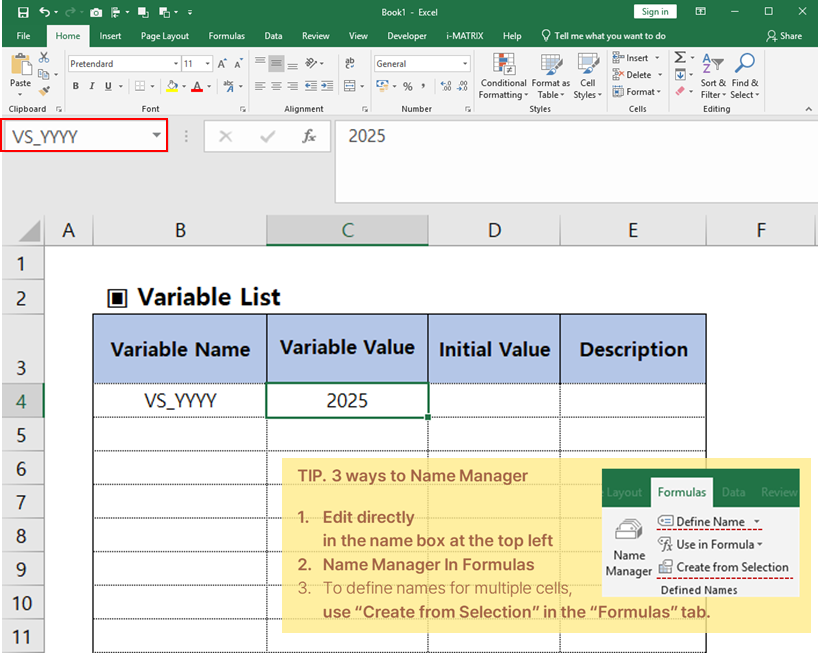Toggle Italic formatting
818x653 pixels.
(x=92, y=87)
